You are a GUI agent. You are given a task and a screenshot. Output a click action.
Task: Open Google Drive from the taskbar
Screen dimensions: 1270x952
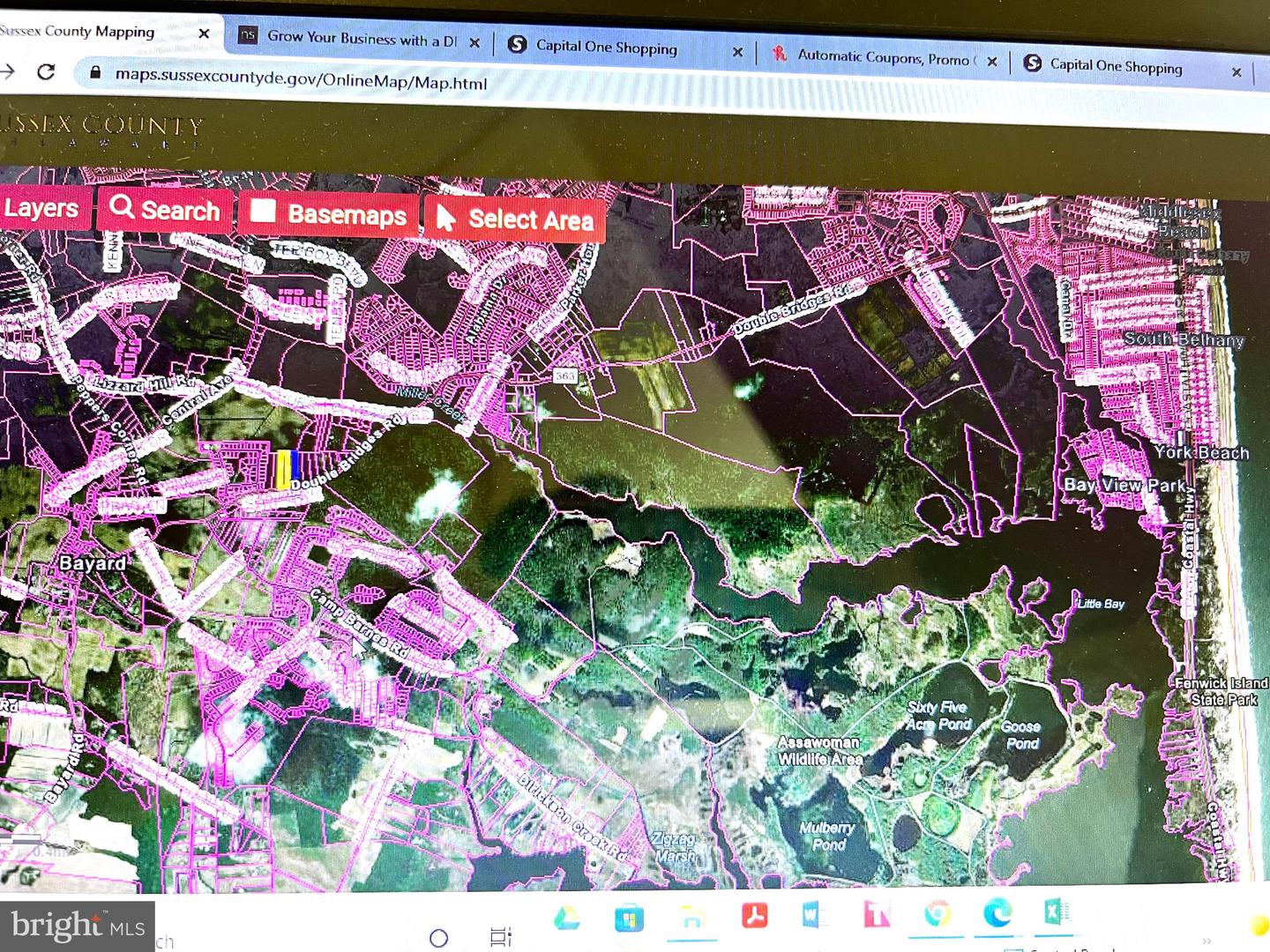point(566,918)
